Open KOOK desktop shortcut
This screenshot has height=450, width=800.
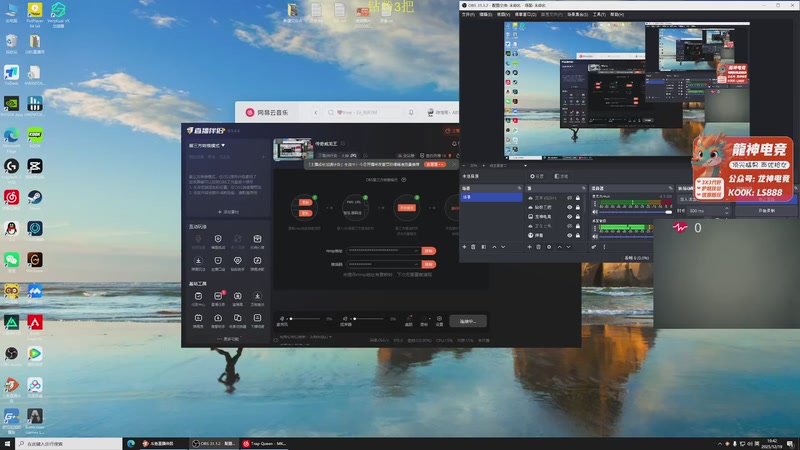pos(35,136)
